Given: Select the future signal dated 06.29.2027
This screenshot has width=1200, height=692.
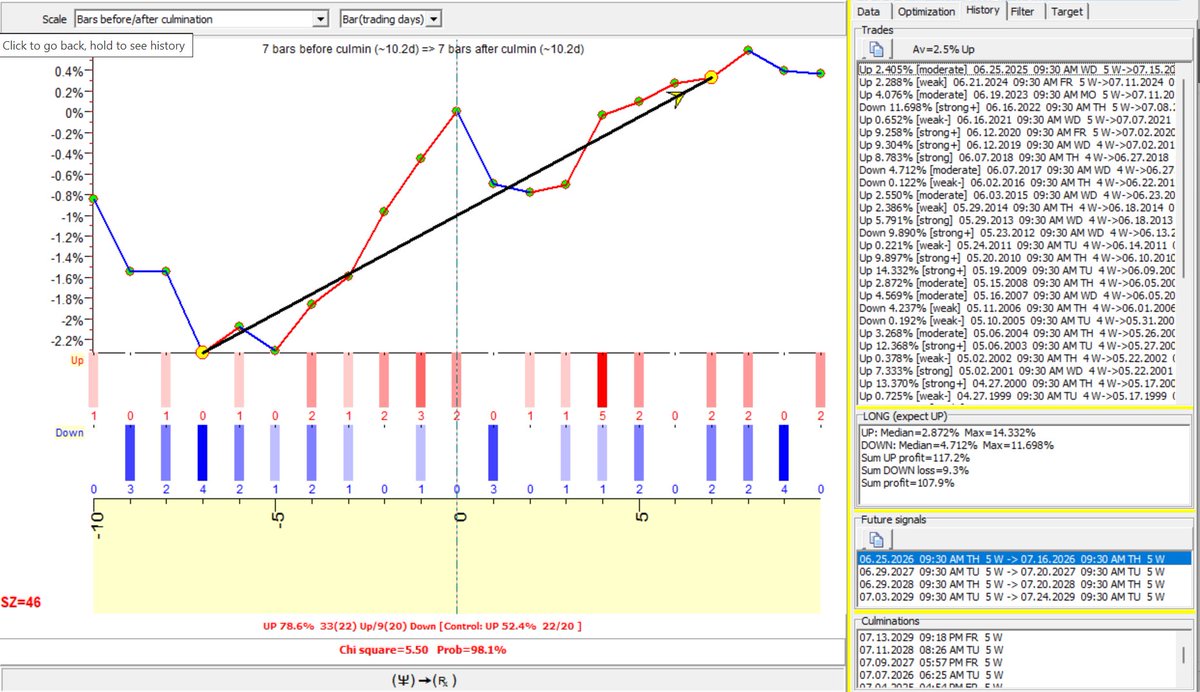Looking at the screenshot, I should point(1024,570).
